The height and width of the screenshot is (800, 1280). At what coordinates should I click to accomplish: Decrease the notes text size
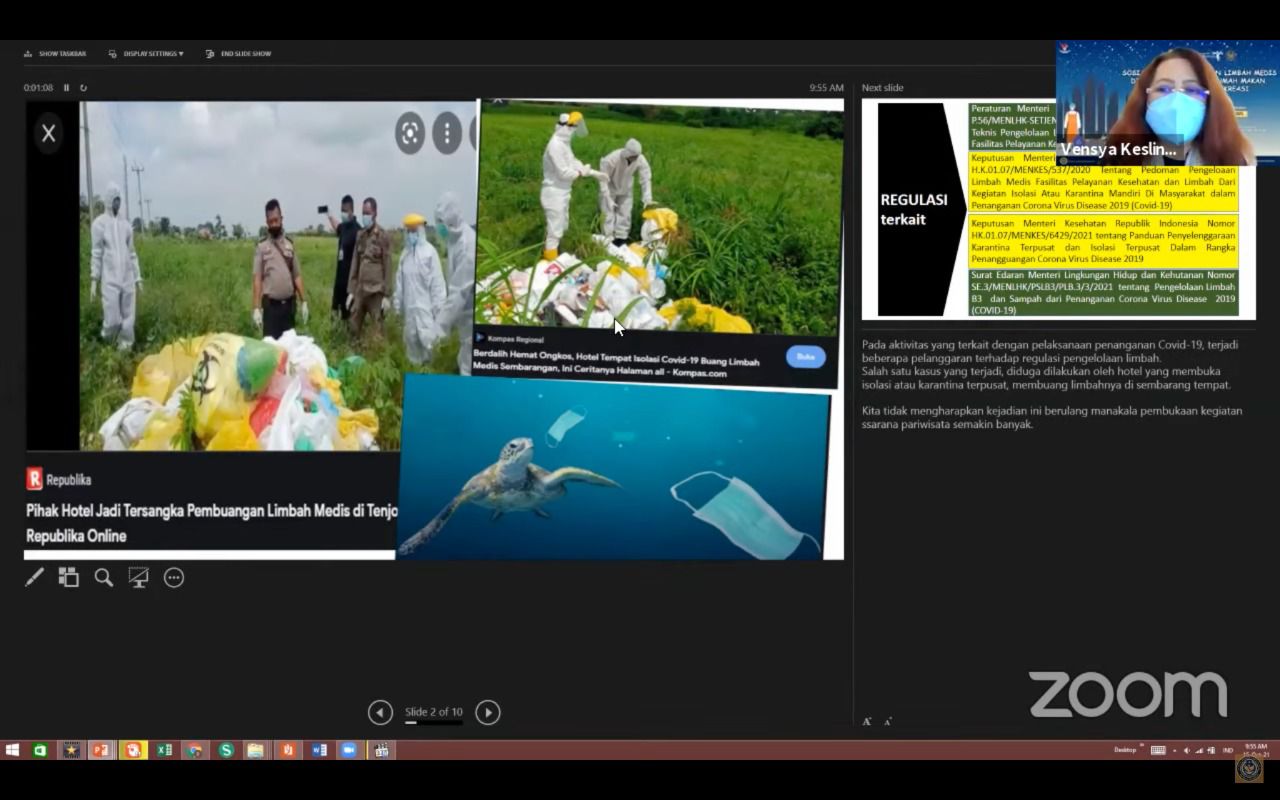(887, 721)
